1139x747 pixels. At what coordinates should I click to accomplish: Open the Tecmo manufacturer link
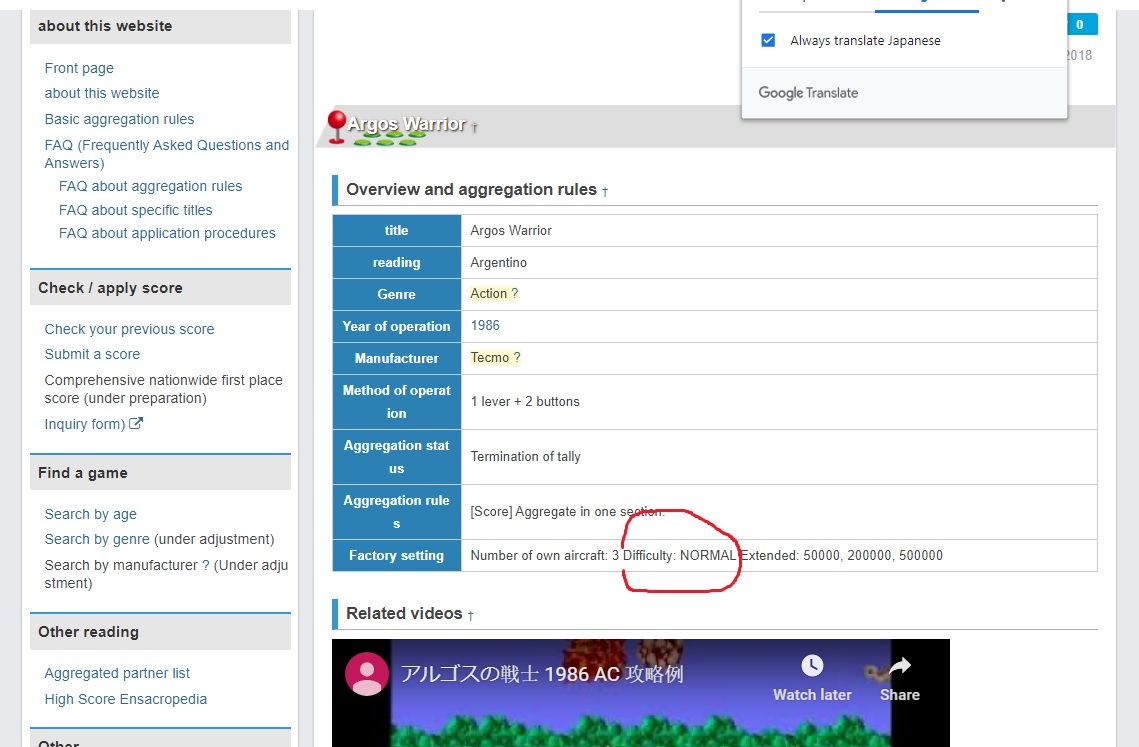pos(490,358)
